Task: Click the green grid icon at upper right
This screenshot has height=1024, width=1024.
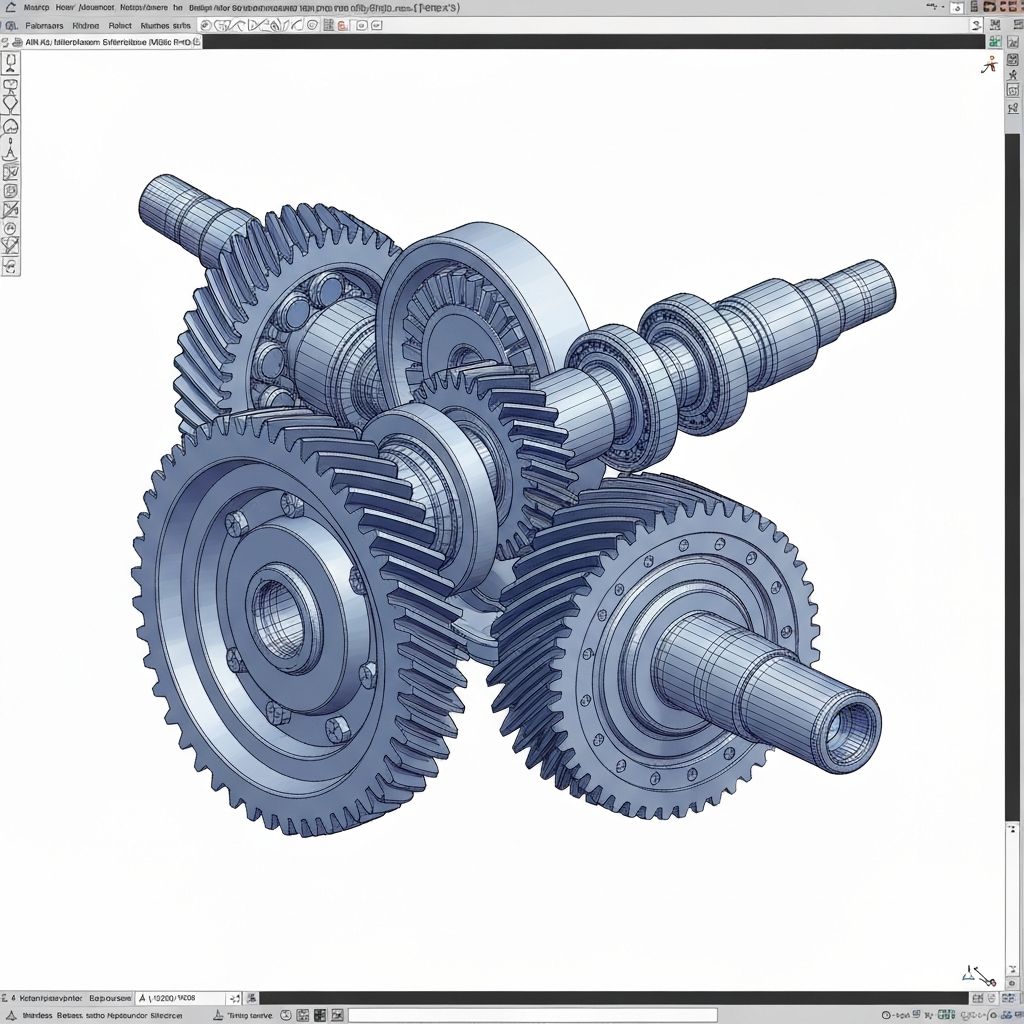Action: tap(994, 41)
